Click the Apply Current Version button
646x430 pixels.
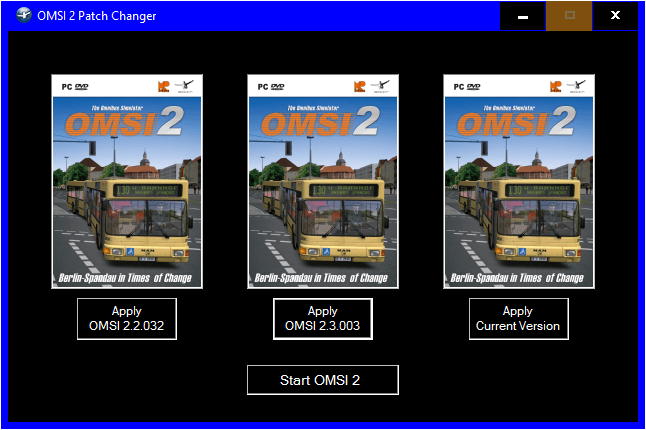tap(518, 319)
